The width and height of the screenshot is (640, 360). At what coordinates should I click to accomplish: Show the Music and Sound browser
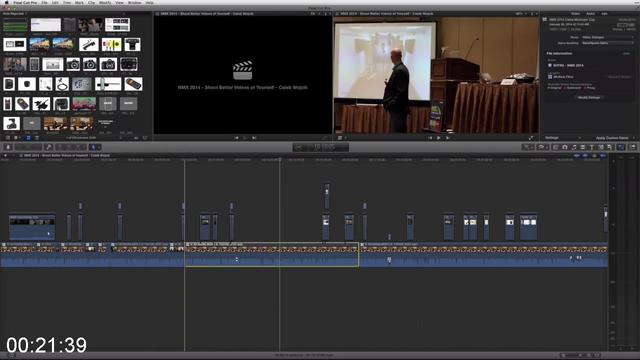(574, 147)
